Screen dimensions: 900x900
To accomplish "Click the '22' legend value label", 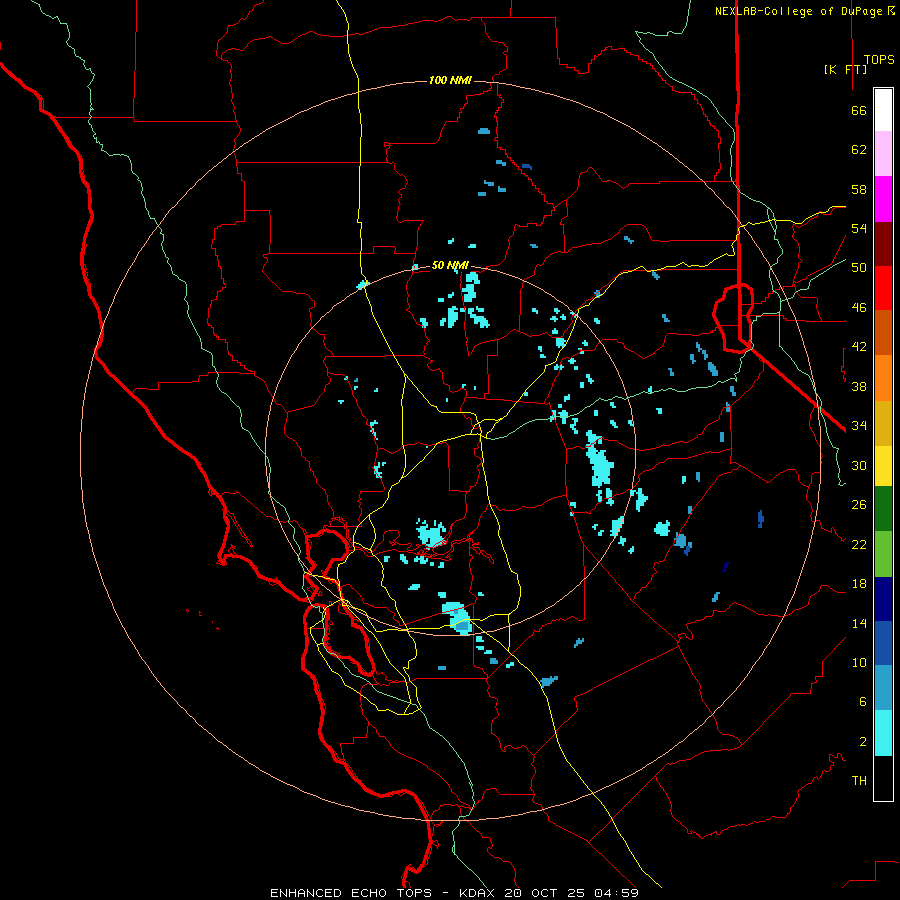I will pyautogui.click(x=859, y=545).
